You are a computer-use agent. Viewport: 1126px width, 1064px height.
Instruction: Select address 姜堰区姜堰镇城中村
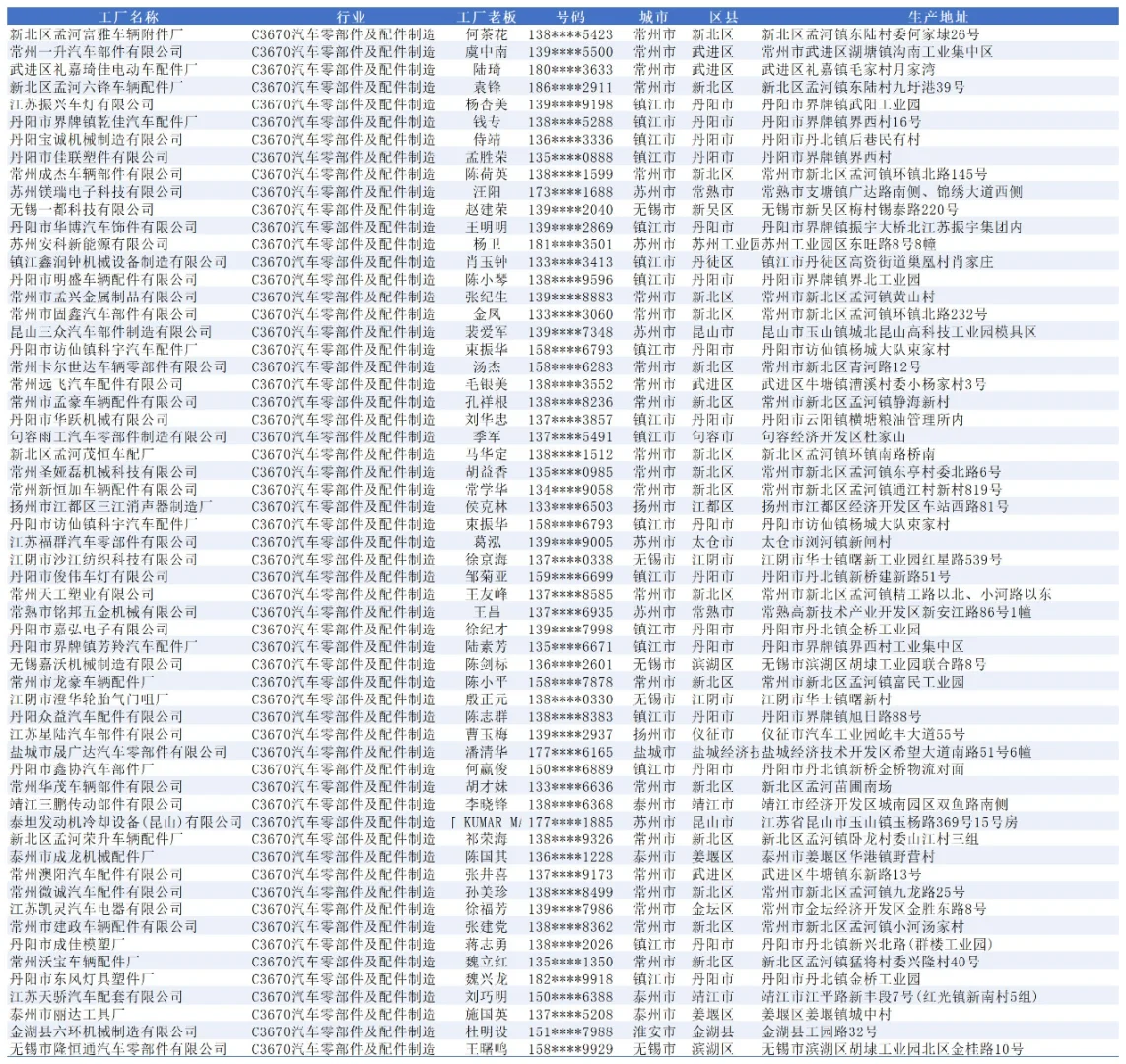(x=826, y=1015)
